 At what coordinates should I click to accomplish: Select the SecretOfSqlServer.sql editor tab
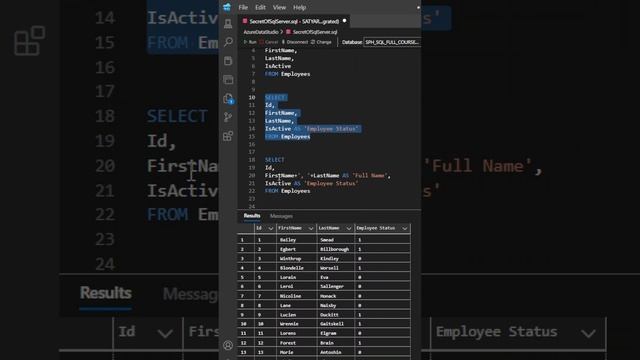pos(294,21)
